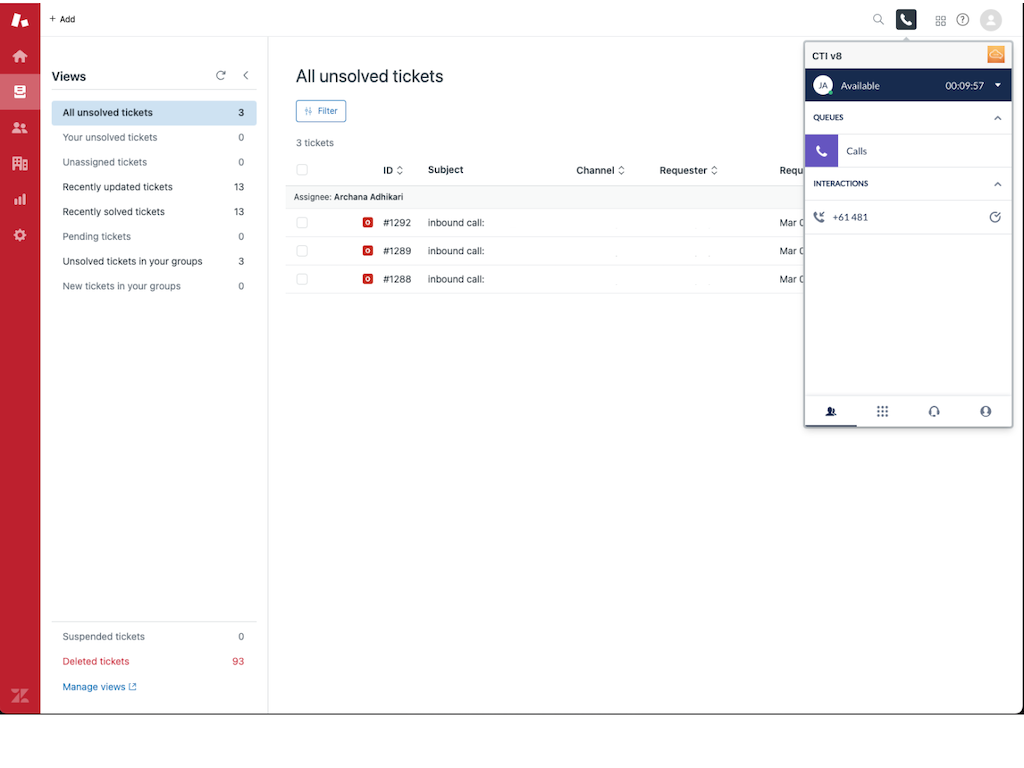The height and width of the screenshot is (768, 1024).
Task: Open the Organizations icon in the sidebar
Action: click(19, 163)
